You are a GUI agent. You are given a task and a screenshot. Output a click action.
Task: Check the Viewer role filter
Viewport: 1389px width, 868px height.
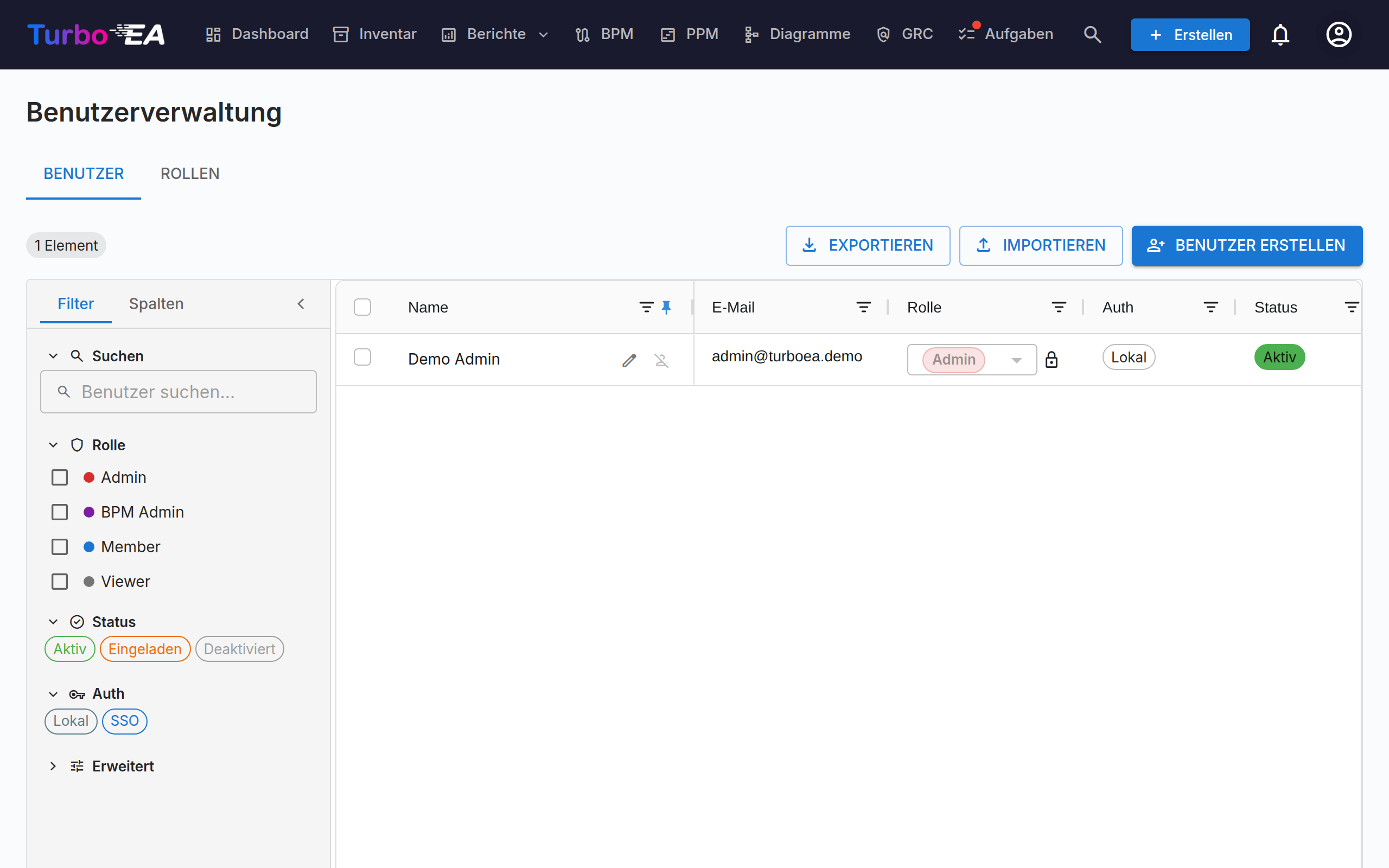[60, 582]
